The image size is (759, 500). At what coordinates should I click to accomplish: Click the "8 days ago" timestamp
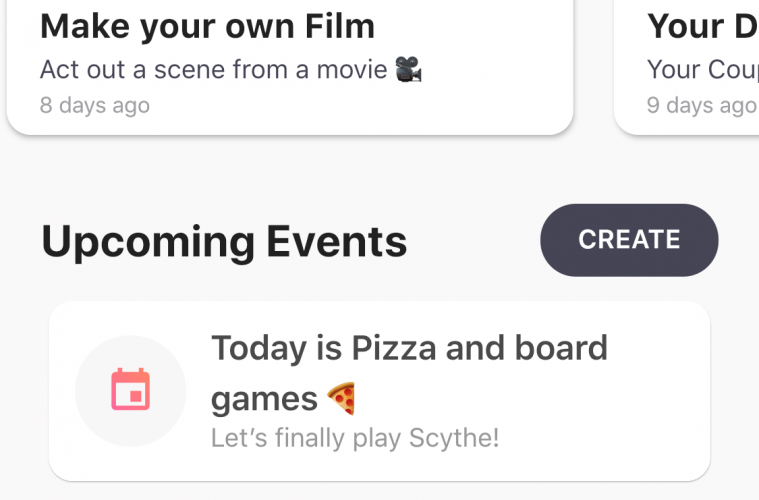point(95,105)
